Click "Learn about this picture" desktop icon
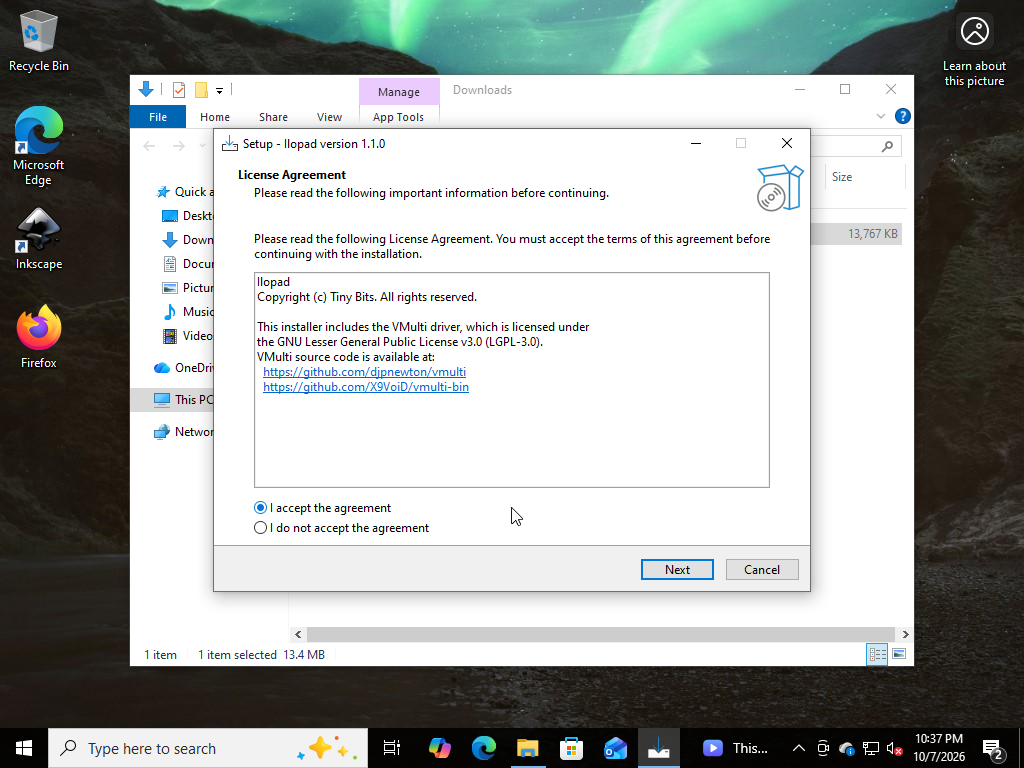1024x768 pixels. point(974,50)
